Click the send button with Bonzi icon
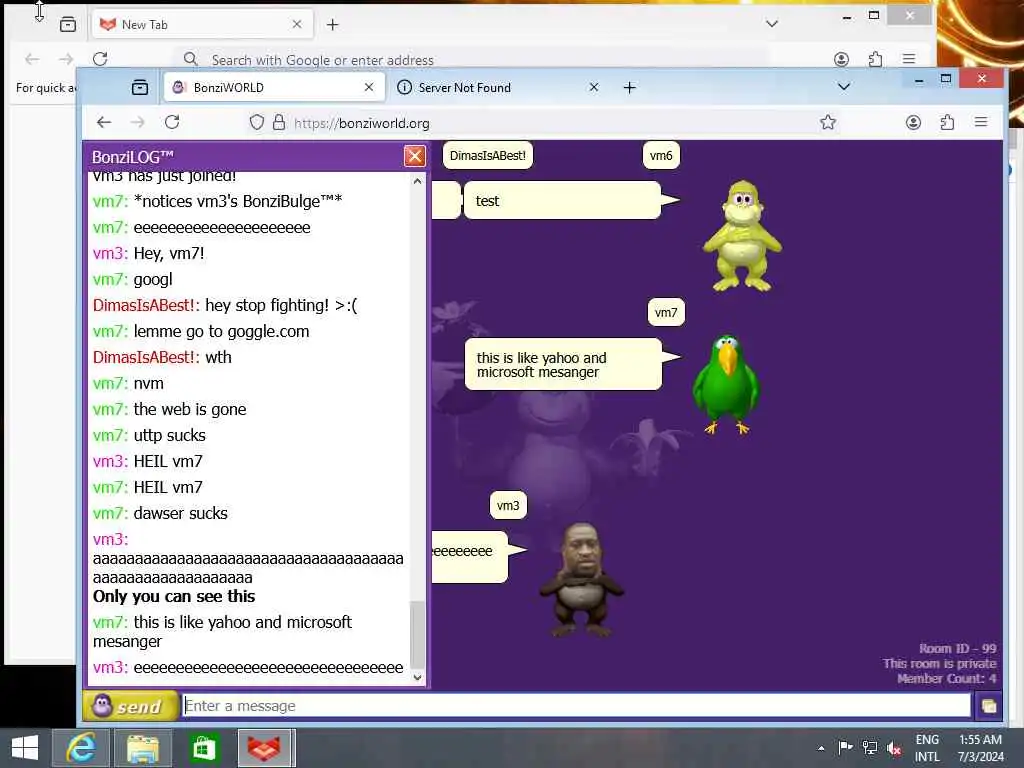Screen dimensions: 1024x768 pyautogui.click(x=130, y=706)
